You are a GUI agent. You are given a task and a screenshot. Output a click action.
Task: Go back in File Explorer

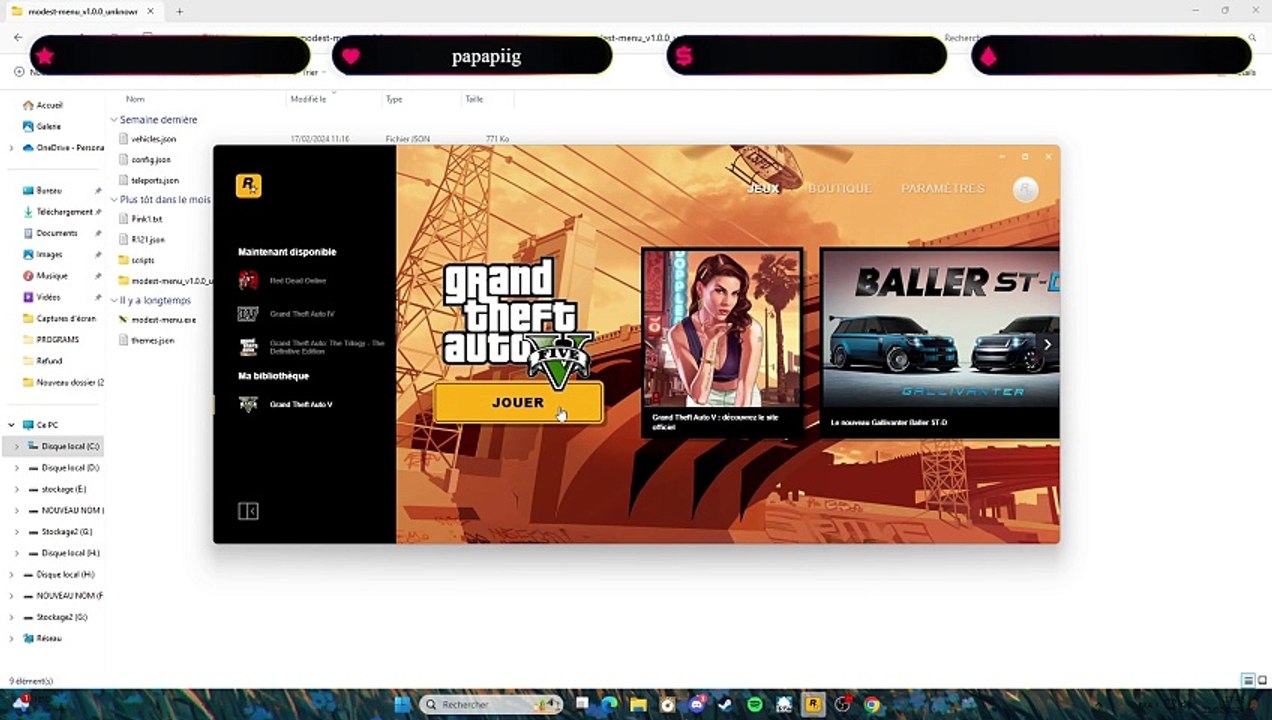click(x=18, y=37)
